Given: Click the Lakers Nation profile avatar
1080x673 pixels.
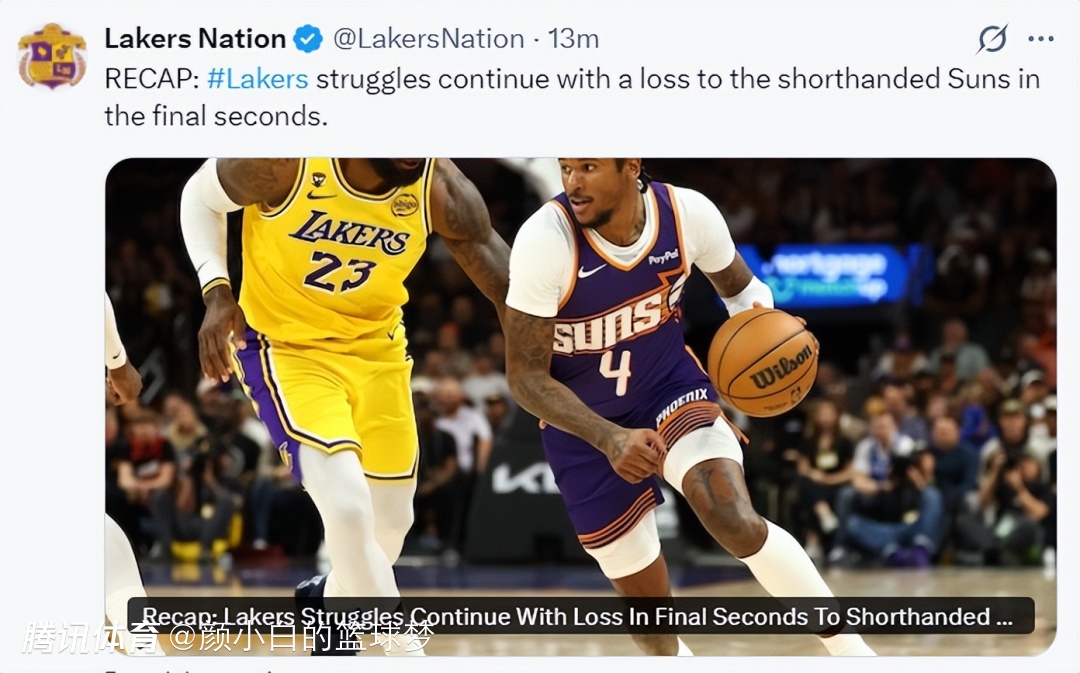Looking at the screenshot, I should [x=51, y=55].
